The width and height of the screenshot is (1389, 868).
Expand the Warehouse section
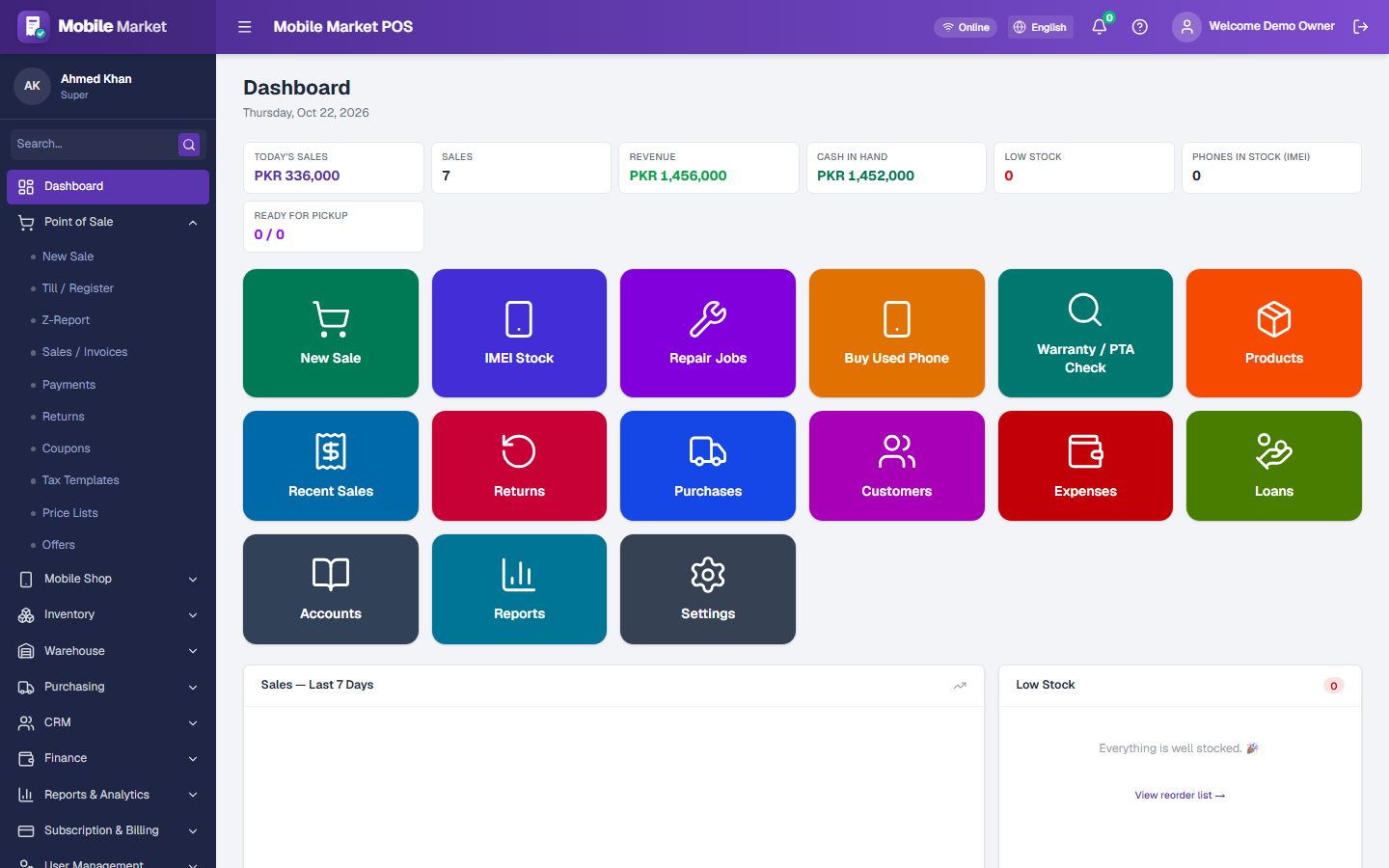(108, 651)
